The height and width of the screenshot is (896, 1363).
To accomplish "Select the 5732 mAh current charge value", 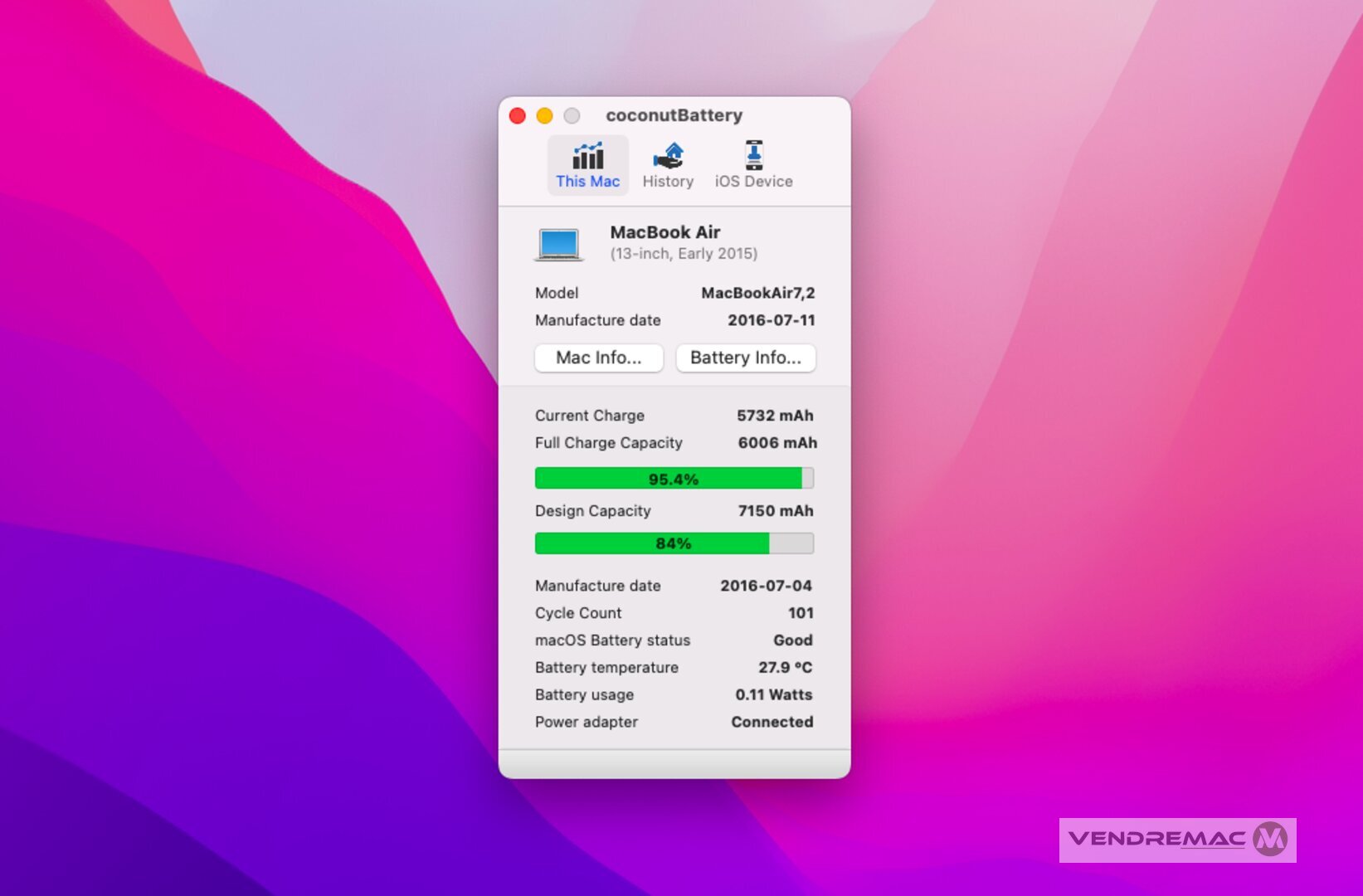I will pyautogui.click(x=775, y=416).
